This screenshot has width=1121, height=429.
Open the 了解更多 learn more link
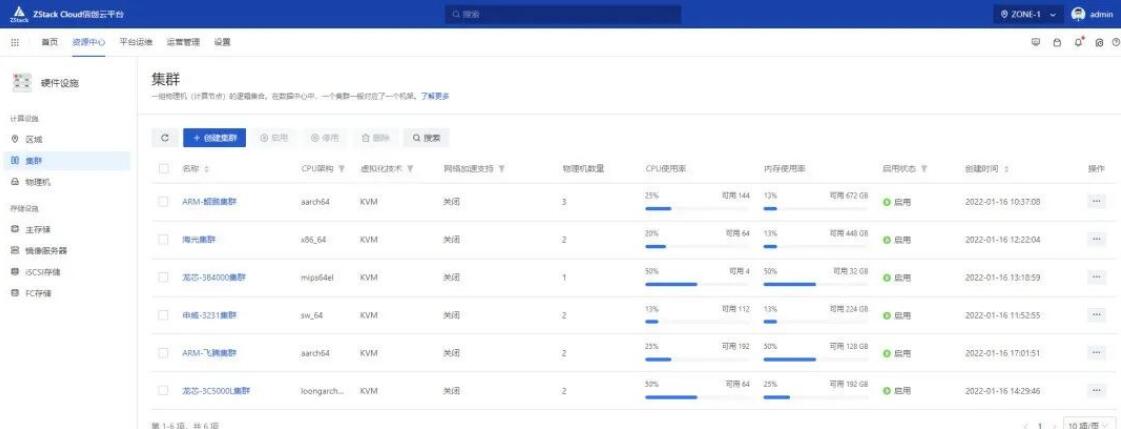[x=435, y=96]
